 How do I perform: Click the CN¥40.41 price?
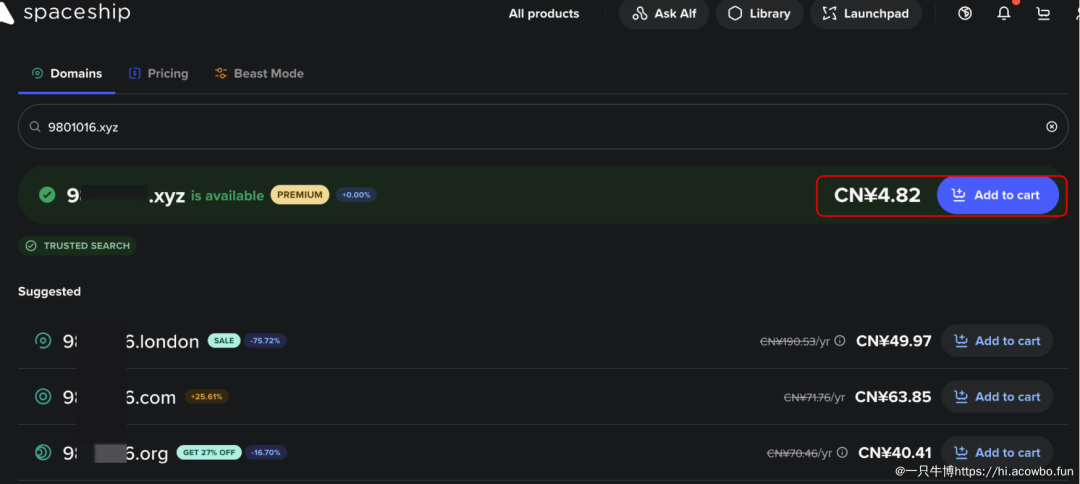coord(895,452)
